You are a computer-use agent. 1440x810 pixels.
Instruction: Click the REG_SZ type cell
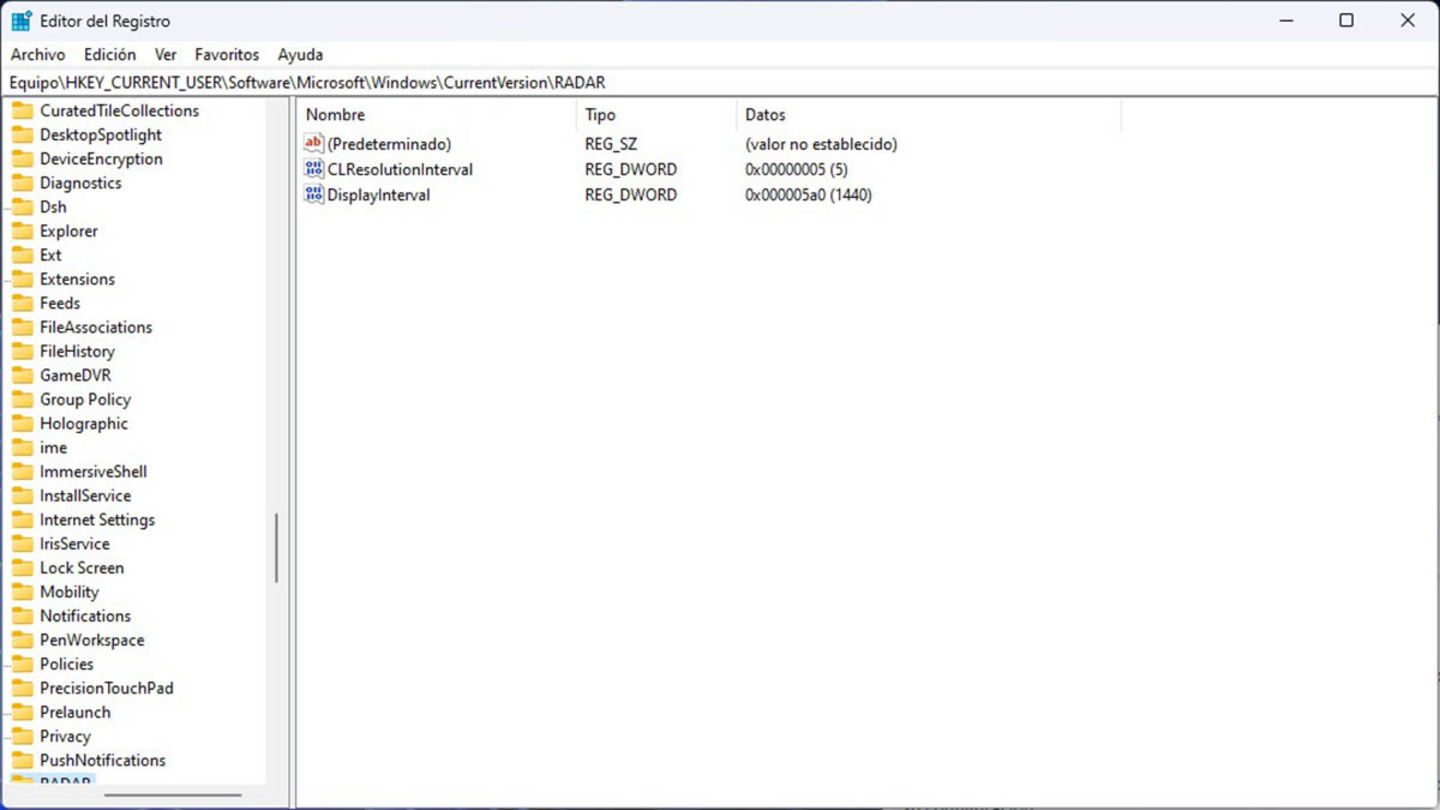tap(611, 144)
